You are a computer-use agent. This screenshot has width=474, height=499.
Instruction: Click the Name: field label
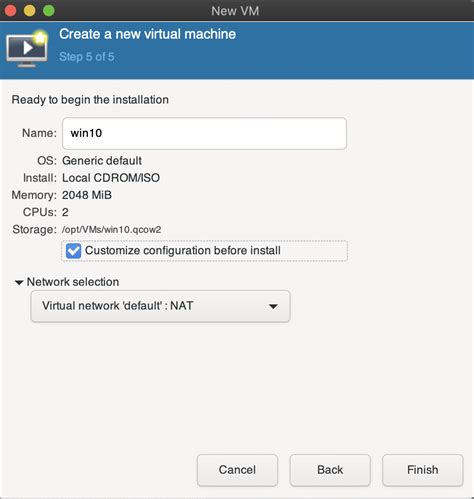(39, 133)
